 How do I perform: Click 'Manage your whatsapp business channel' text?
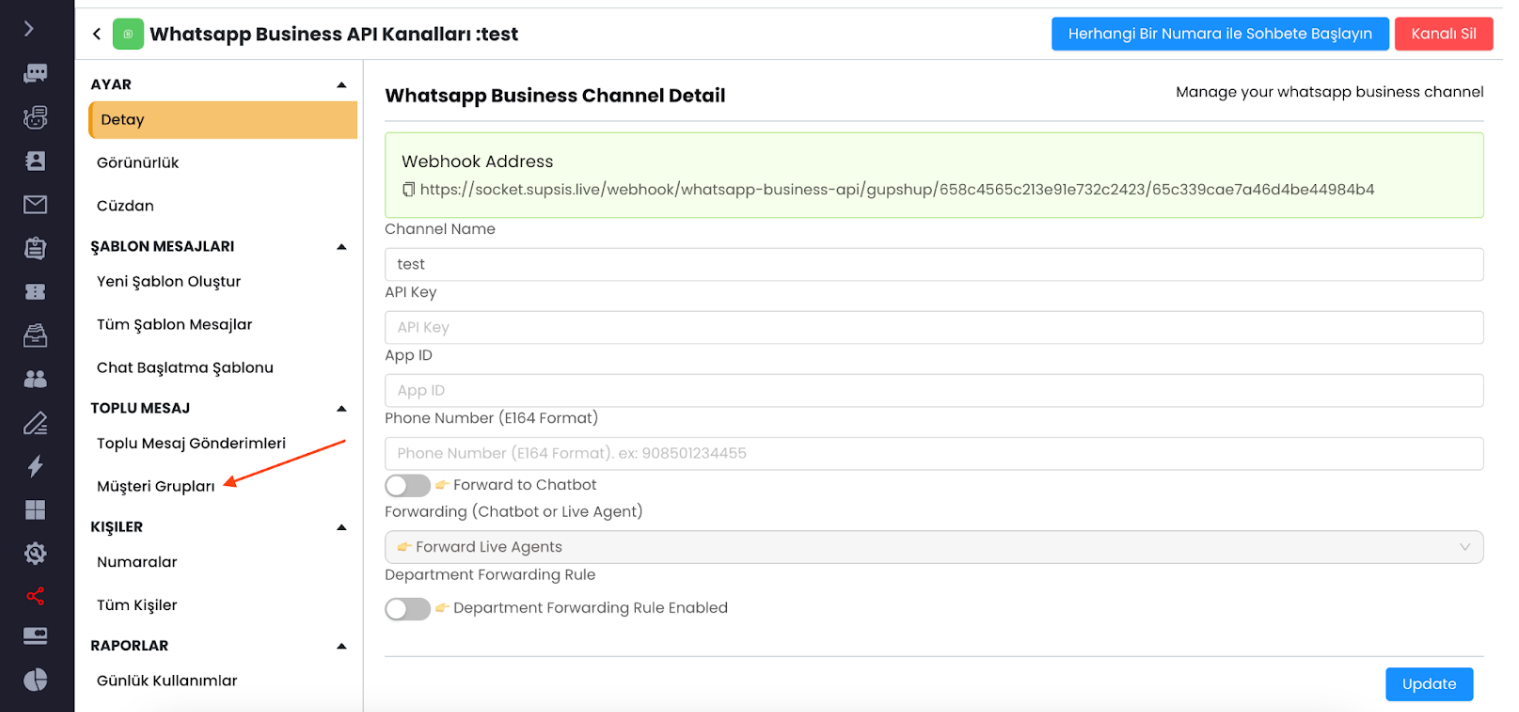pos(1330,92)
